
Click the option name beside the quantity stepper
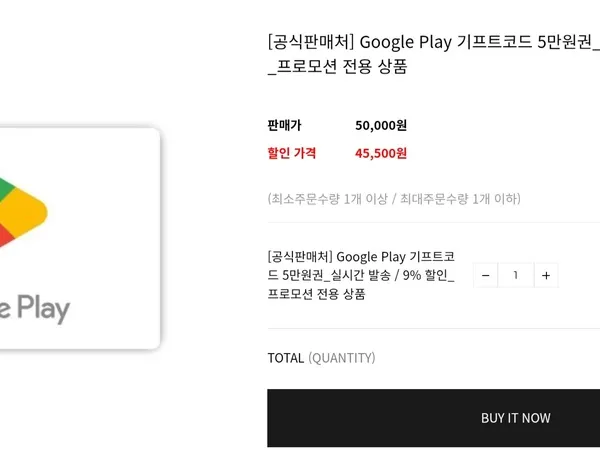362,275
